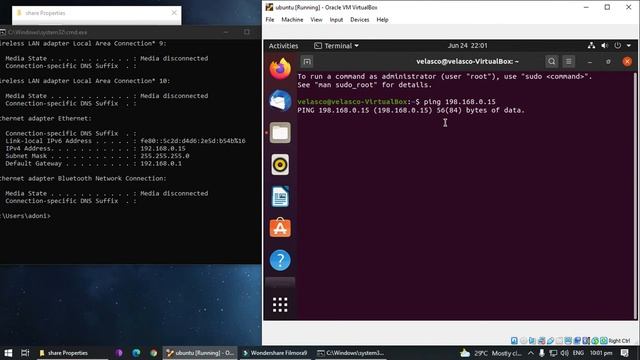Screen dimensions: 640x360
Task: Click the Right Ctrl host key label
Action: [x=619, y=341]
